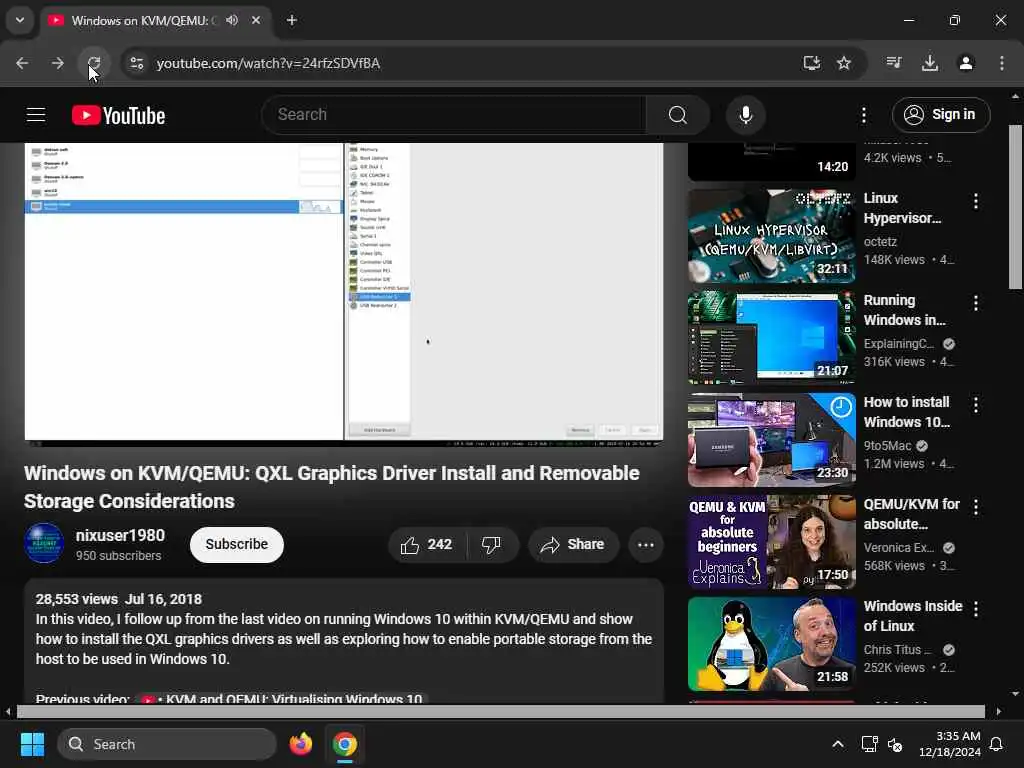This screenshot has width=1024, height=768.
Task: View site information icon in address bar
Action: [136, 63]
